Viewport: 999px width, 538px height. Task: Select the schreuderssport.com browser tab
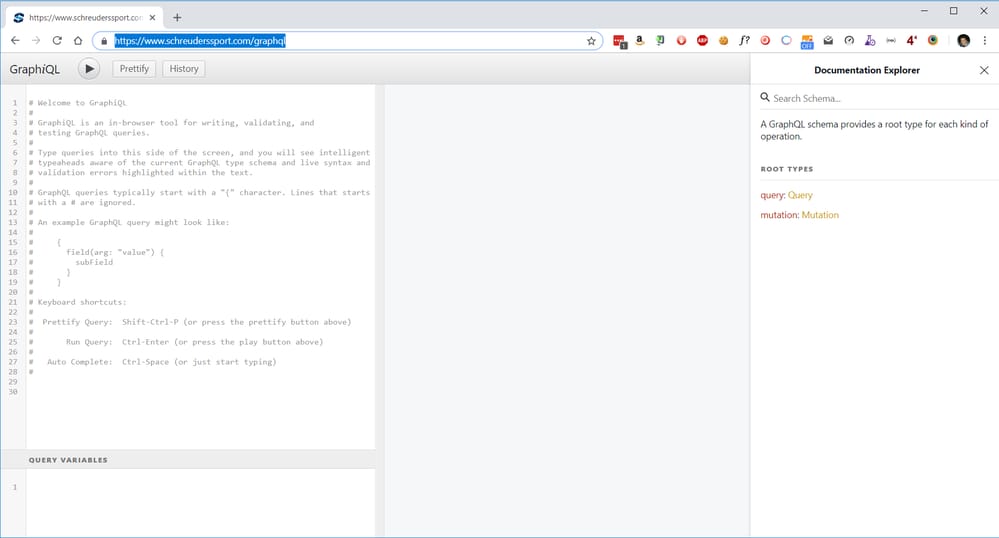point(85,18)
